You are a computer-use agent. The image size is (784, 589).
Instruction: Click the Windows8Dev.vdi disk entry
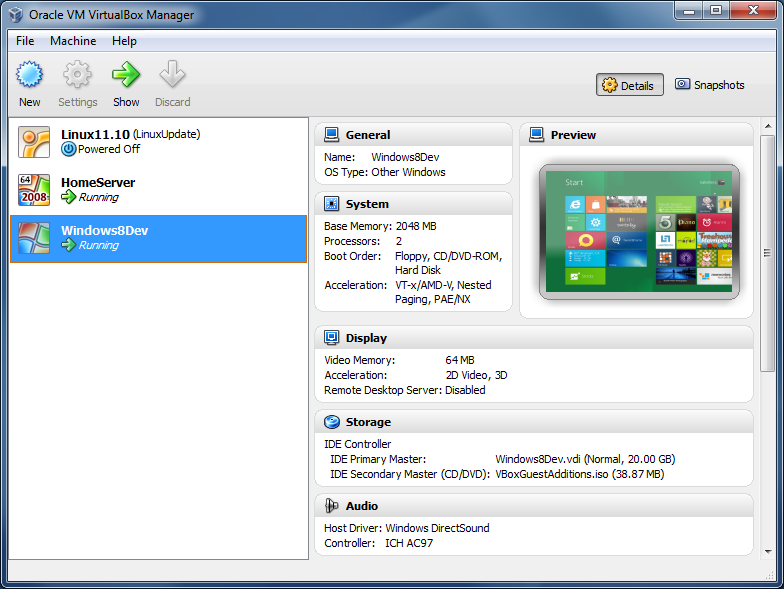tap(585, 459)
